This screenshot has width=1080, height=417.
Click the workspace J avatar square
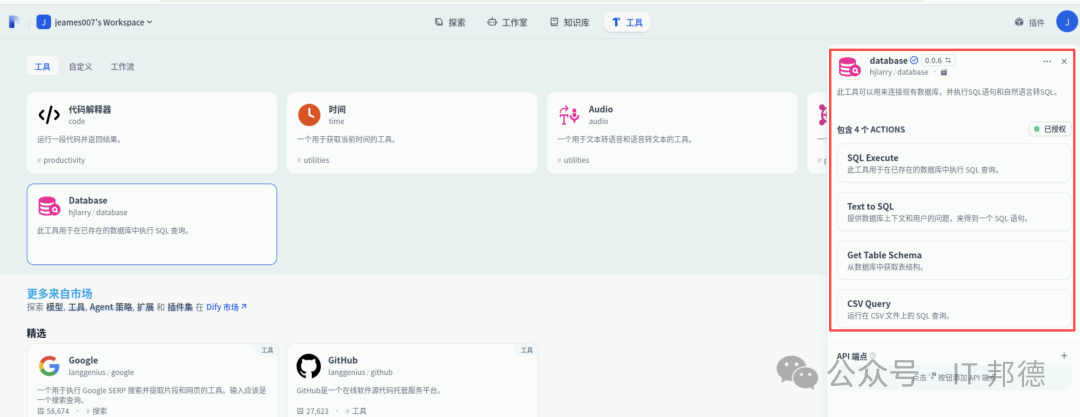[x=44, y=22]
